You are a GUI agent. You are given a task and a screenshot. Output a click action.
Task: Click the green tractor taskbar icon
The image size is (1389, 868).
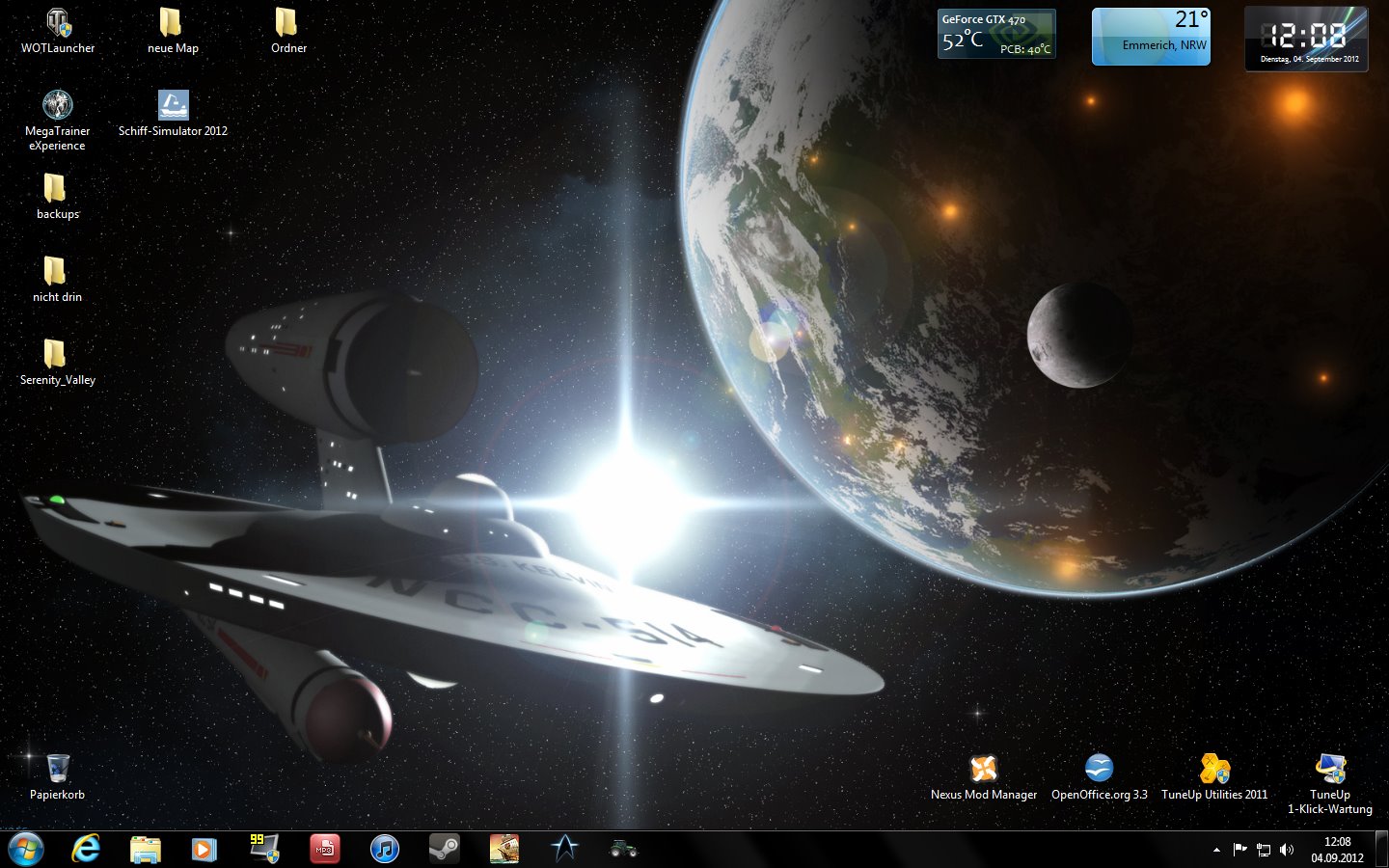click(x=623, y=849)
